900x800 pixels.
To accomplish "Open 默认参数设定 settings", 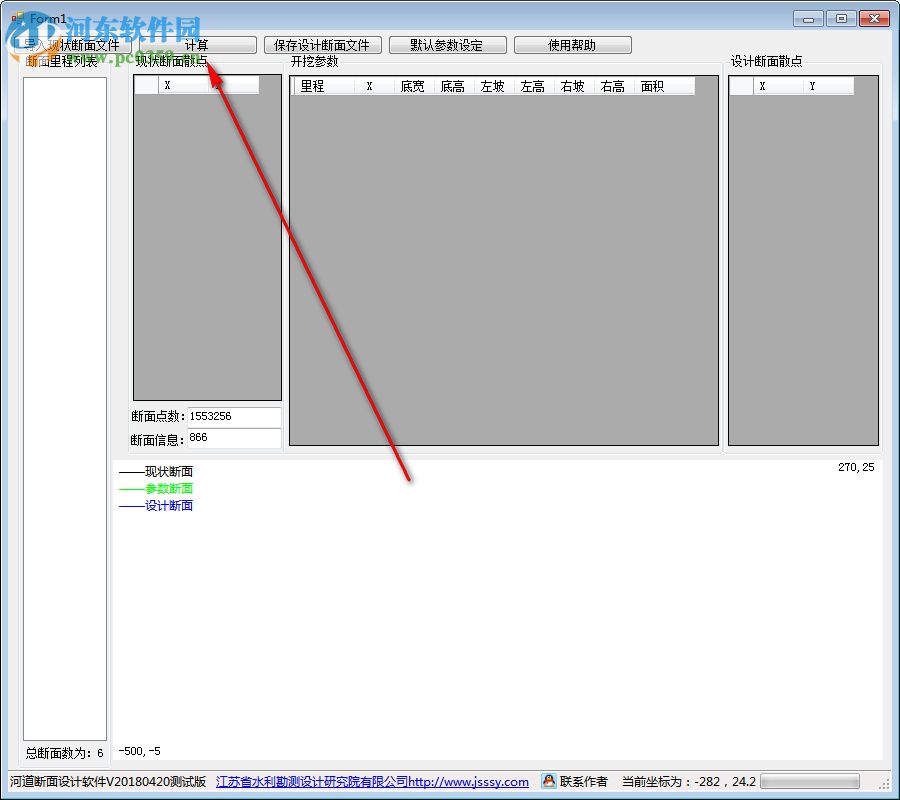I will click(x=448, y=45).
